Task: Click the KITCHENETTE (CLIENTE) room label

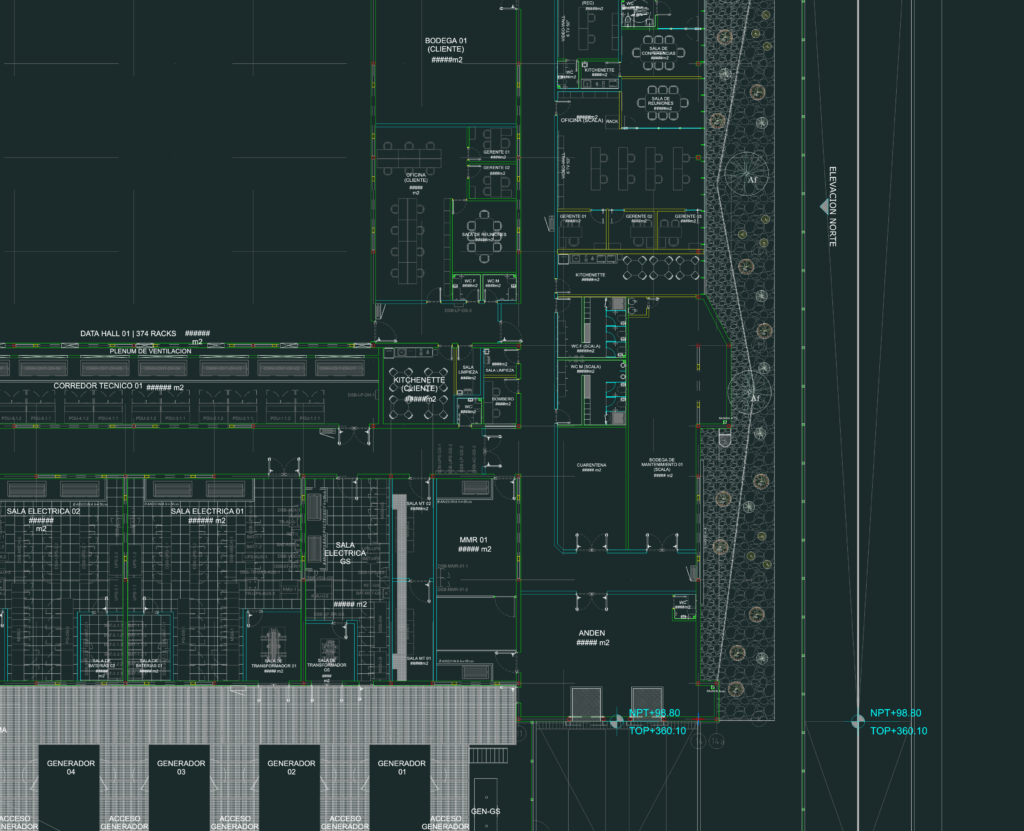Action: tap(419, 384)
